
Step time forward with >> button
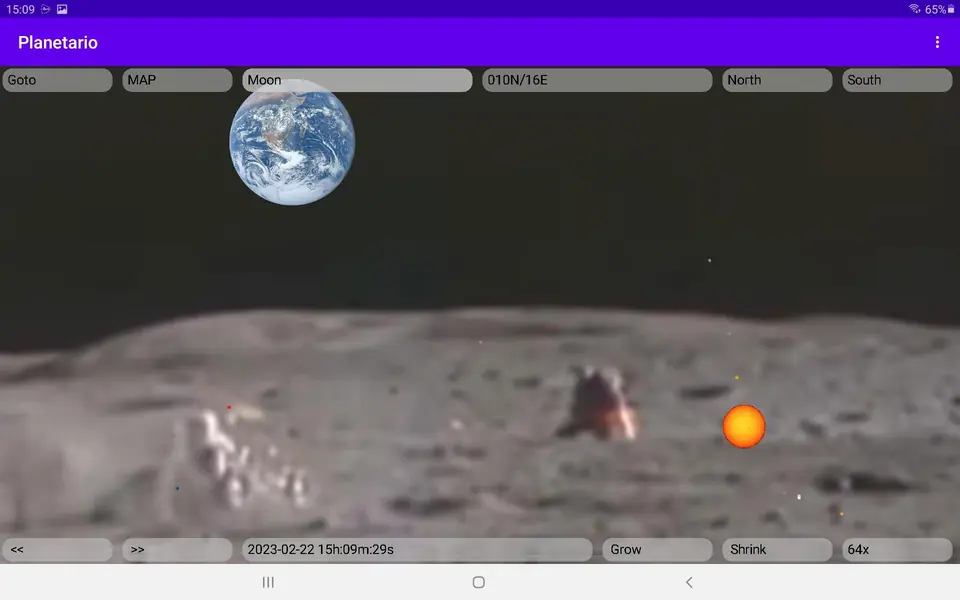coord(178,550)
